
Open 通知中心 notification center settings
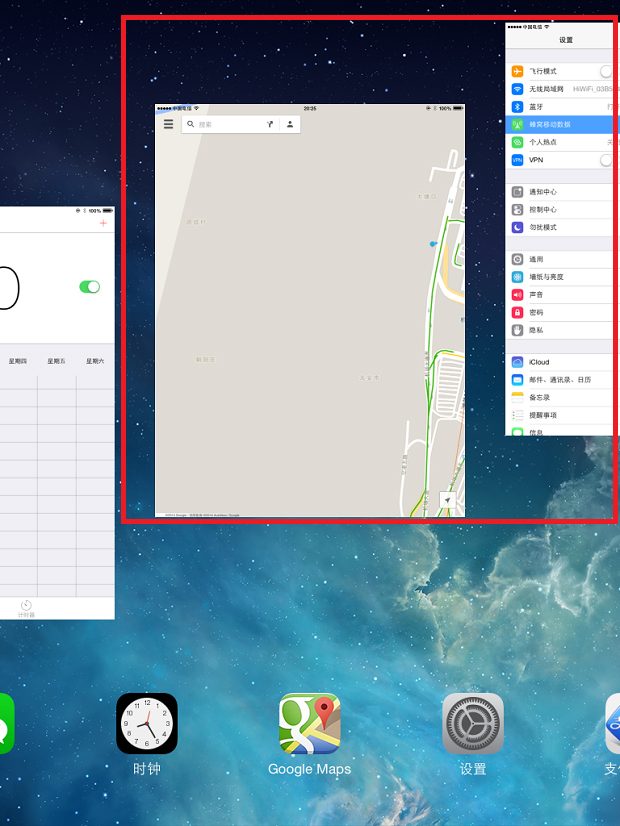click(560, 192)
